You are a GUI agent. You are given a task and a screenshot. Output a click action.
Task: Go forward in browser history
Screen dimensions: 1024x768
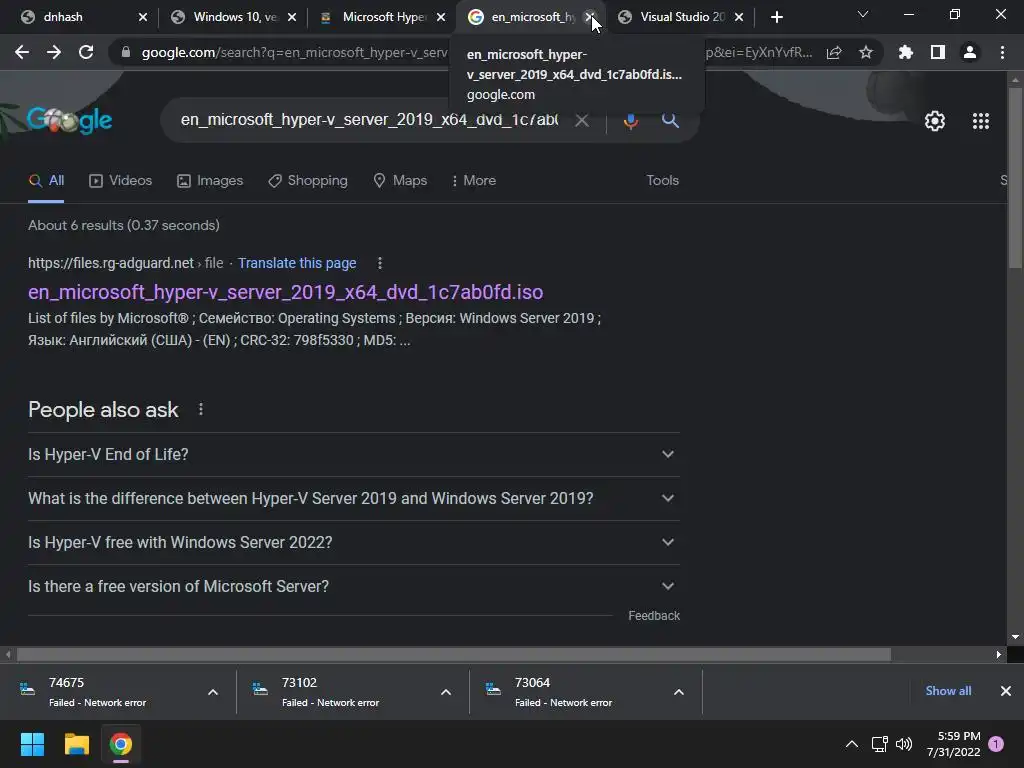pyautogui.click(x=54, y=52)
